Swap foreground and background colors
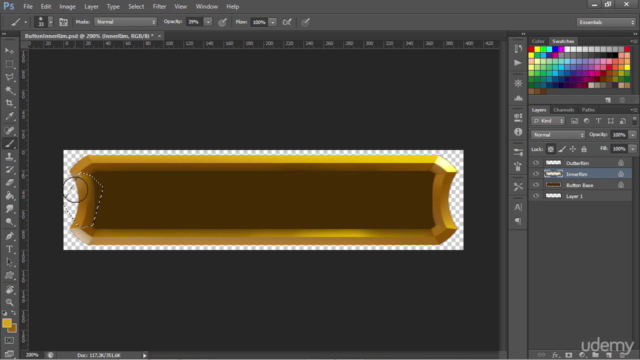Viewport: 640px width, 360px height. coord(13,313)
